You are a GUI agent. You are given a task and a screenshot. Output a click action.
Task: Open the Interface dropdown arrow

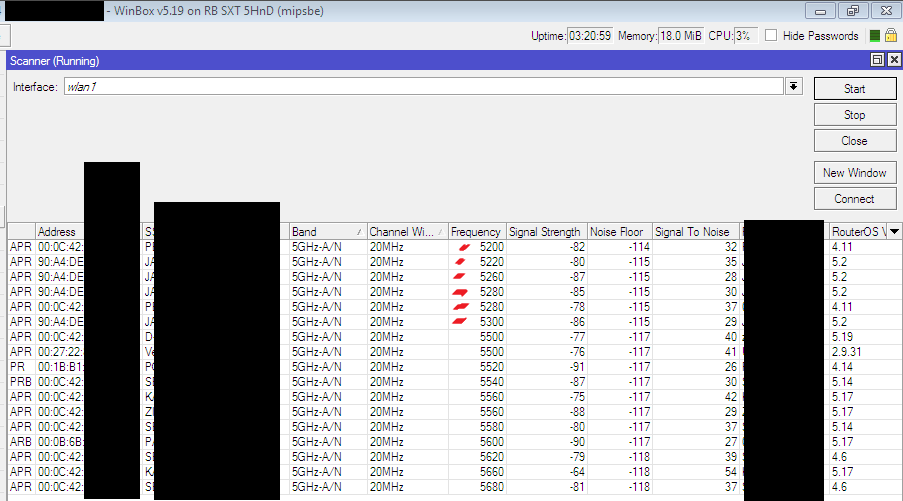(x=794, y=86)
